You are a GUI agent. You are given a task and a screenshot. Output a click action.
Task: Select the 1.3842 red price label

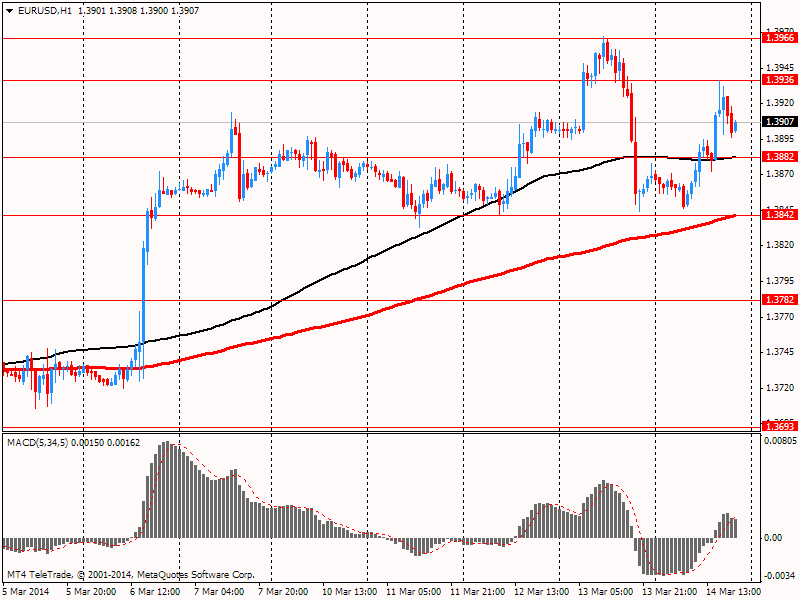tap(780, 214)
